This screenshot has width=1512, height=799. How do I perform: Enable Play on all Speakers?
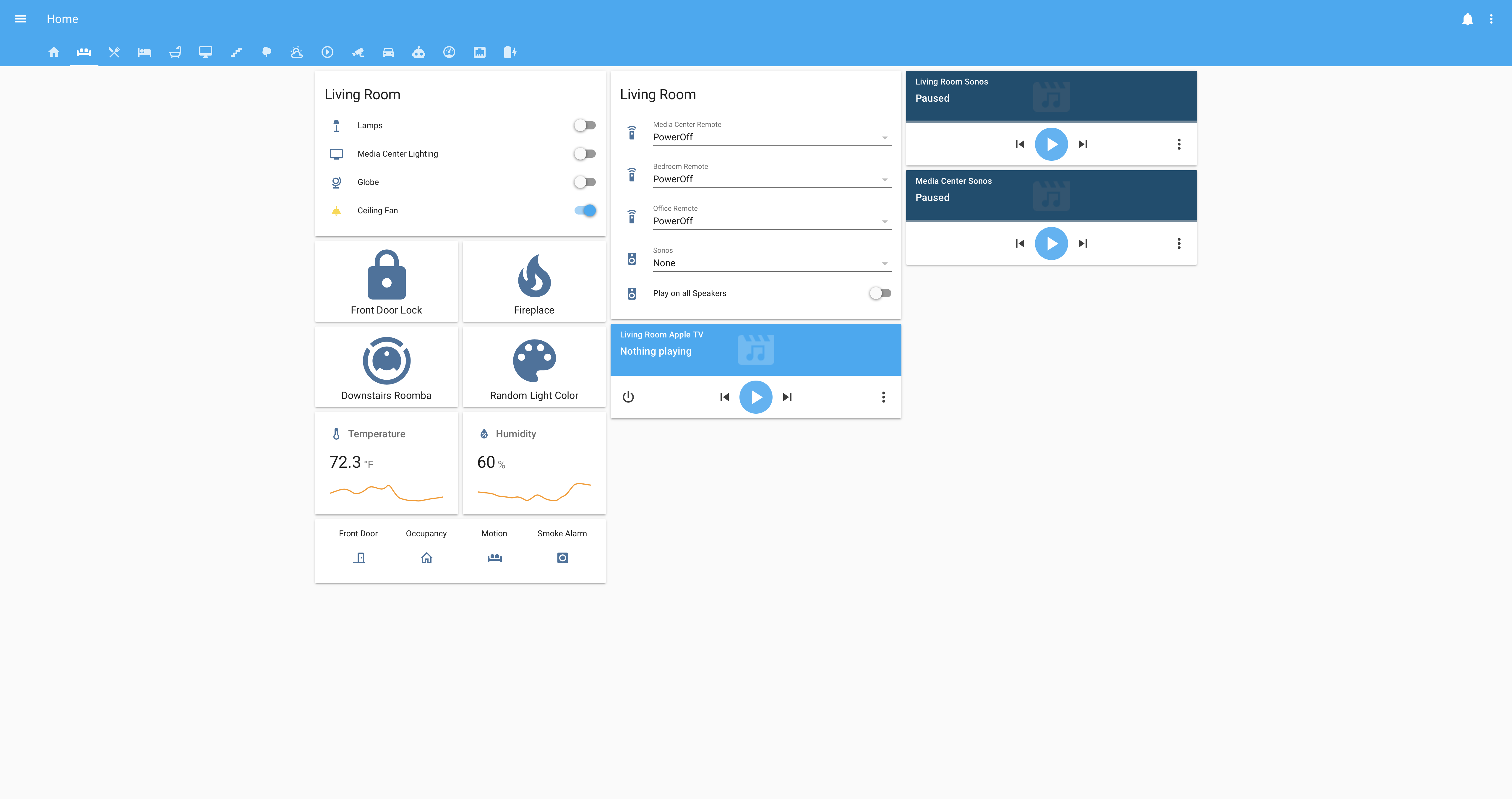(x=880, y=293)
